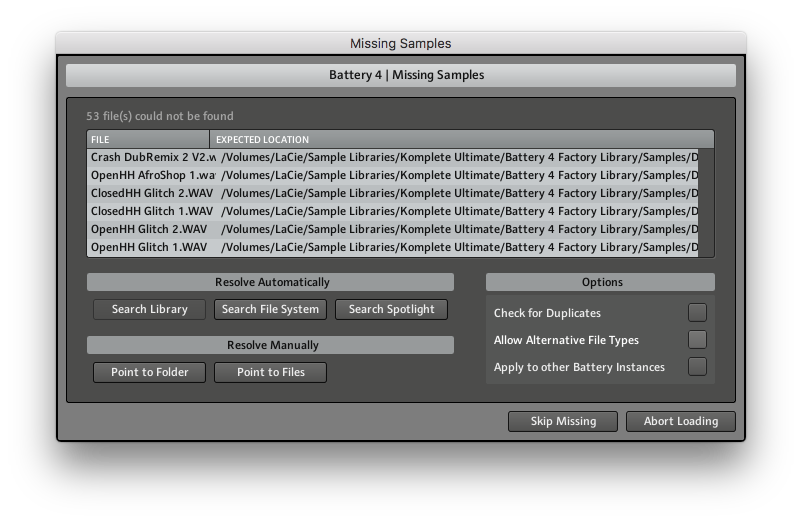Enable Check for Duplicates checkbox

pos(697,312)
